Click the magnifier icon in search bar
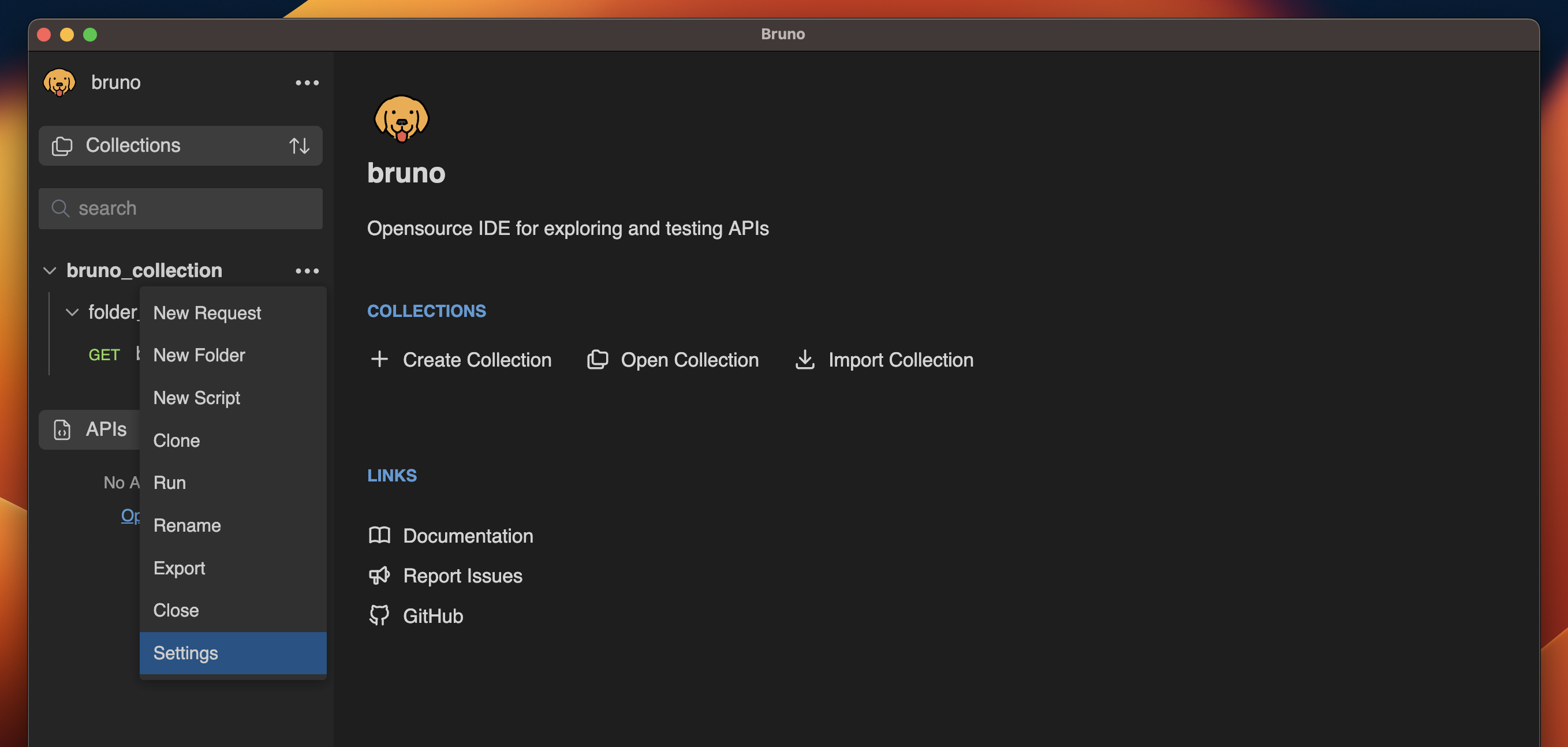This screenshot has width=1568, height=747. pos(60,208)
